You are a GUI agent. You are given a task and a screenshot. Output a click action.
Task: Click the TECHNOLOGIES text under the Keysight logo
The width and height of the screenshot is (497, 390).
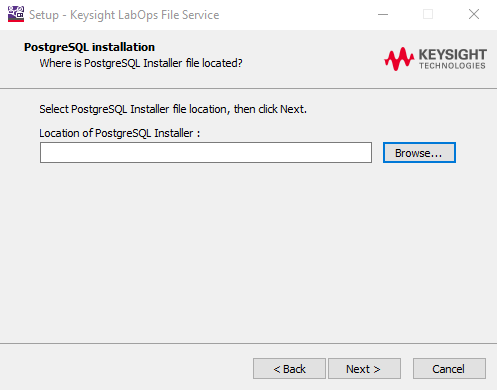tap(452, 66)
